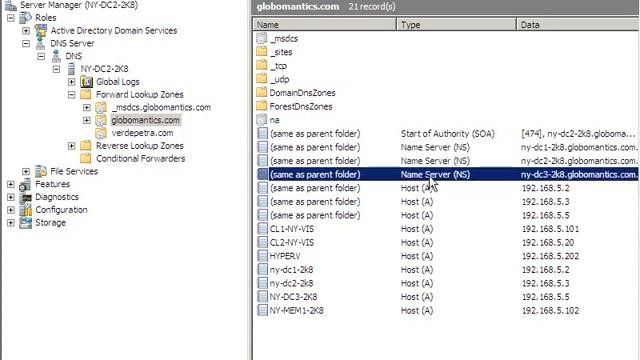
Task: Click the 192.168.5.102 data cell
Action: [550, 310]
